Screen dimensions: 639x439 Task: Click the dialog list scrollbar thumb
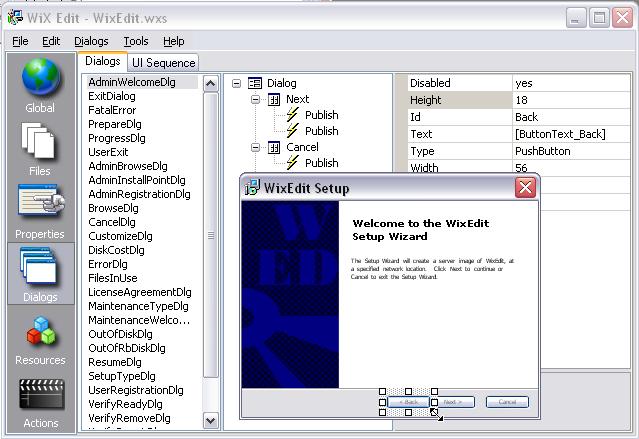coord(211,235)
